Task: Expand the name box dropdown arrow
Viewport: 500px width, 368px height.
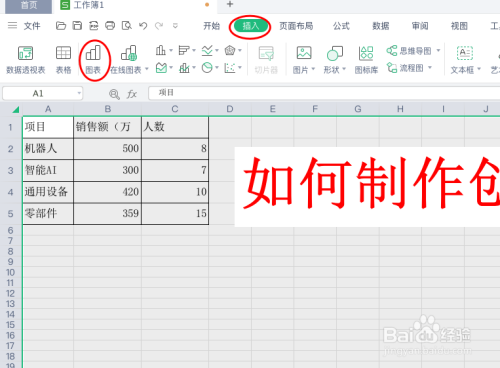Action: click(x=79, y=93)
